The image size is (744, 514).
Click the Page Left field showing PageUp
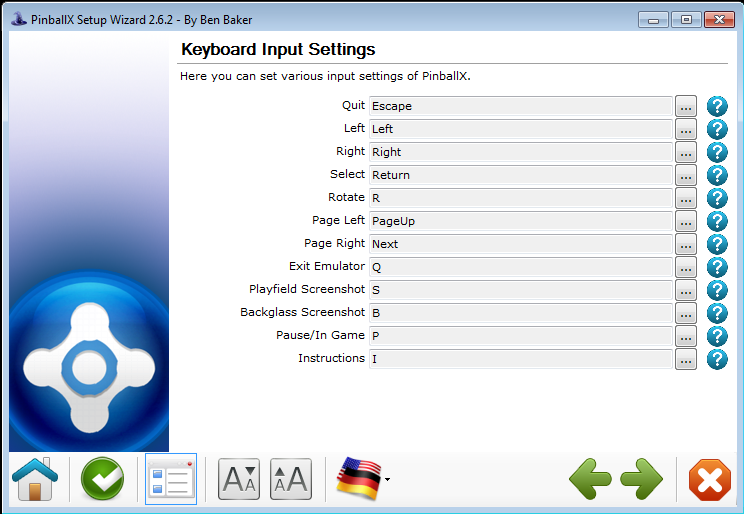coord(521,221)
